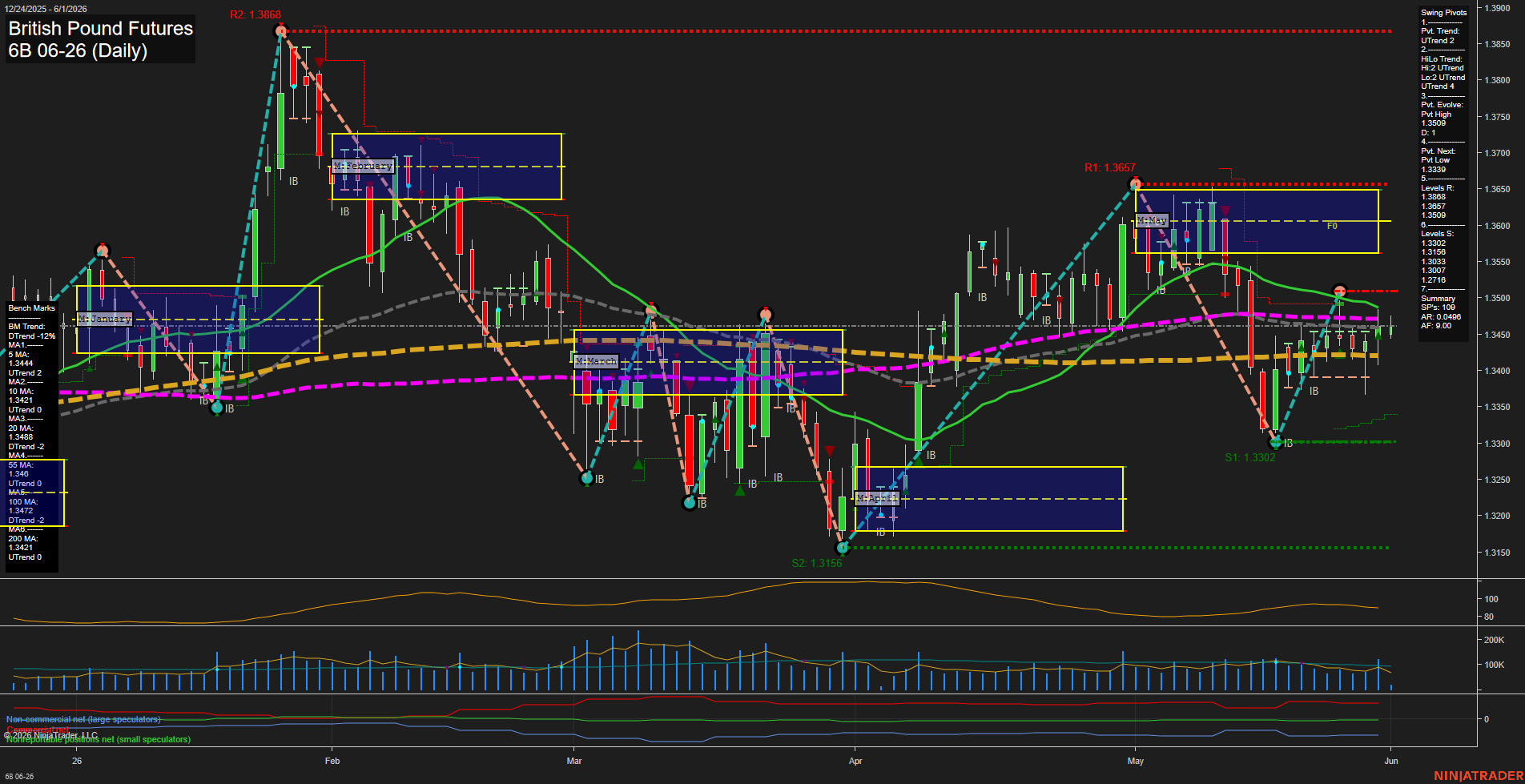
Task: Select the HiLo Trend entry
Action: pyautogui.click(x=1443, y=73)
